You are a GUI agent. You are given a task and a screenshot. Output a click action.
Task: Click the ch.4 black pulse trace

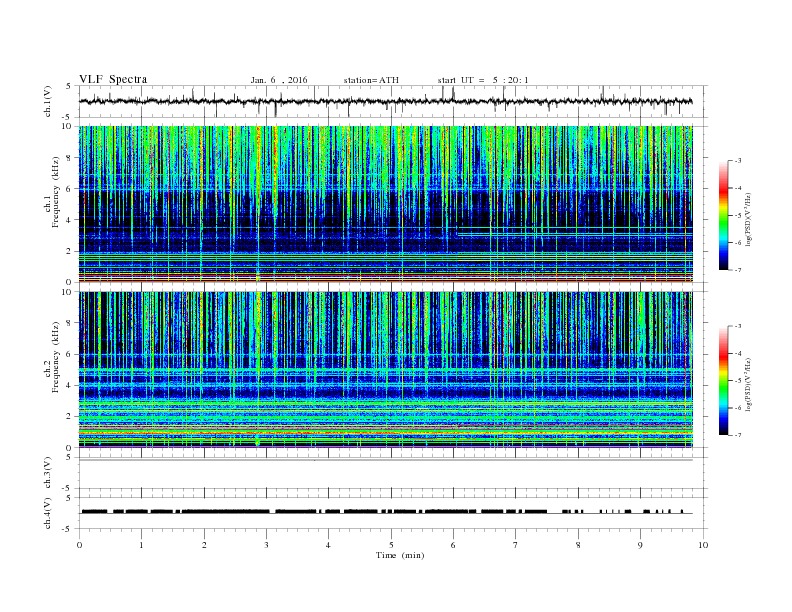[385, 512]
